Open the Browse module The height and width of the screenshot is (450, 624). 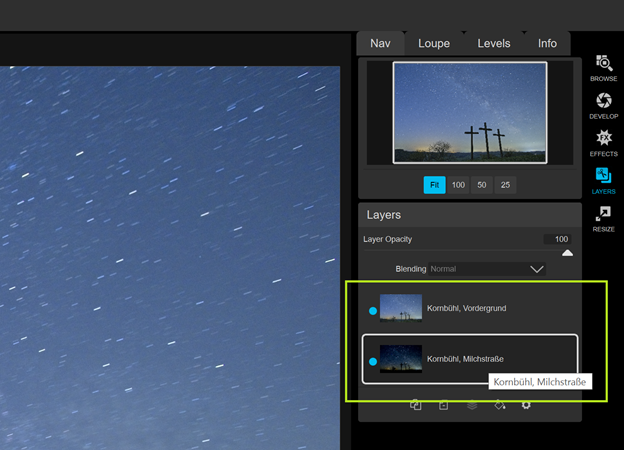pyautogui.click(x=603, y=66)
